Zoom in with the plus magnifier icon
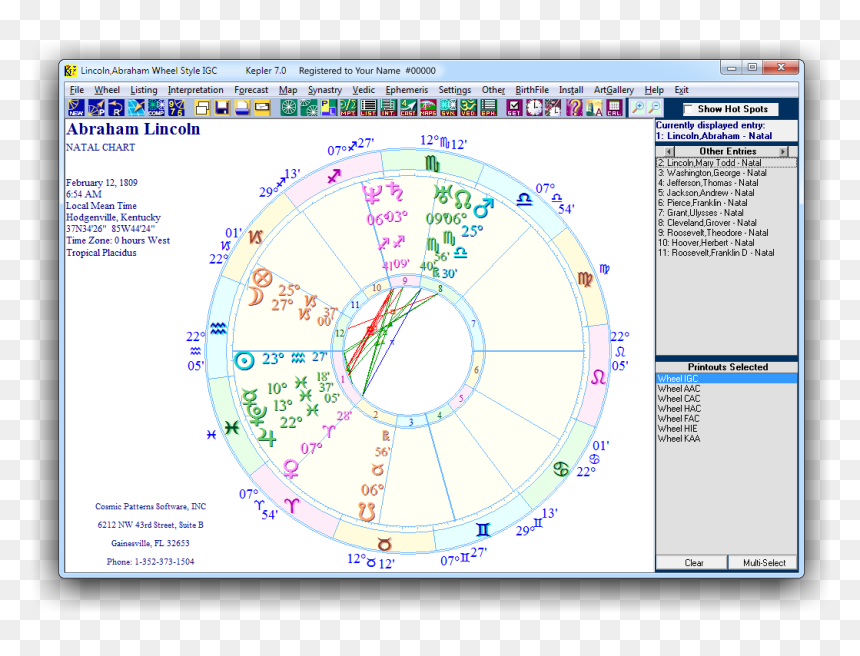The height and width of the screenshot is (656, 860). (638, 108)
